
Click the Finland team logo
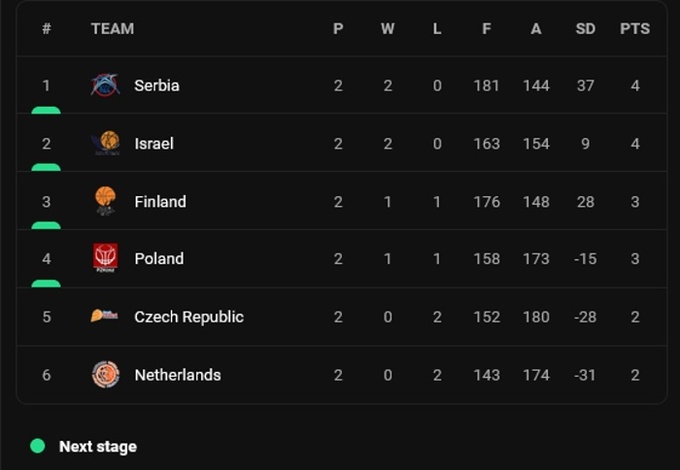click(105, 201)
